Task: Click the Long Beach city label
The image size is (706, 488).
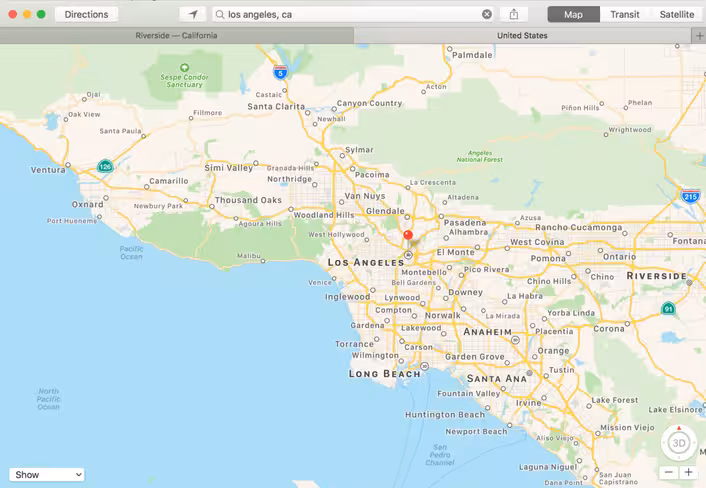Action: coord(385,374)
